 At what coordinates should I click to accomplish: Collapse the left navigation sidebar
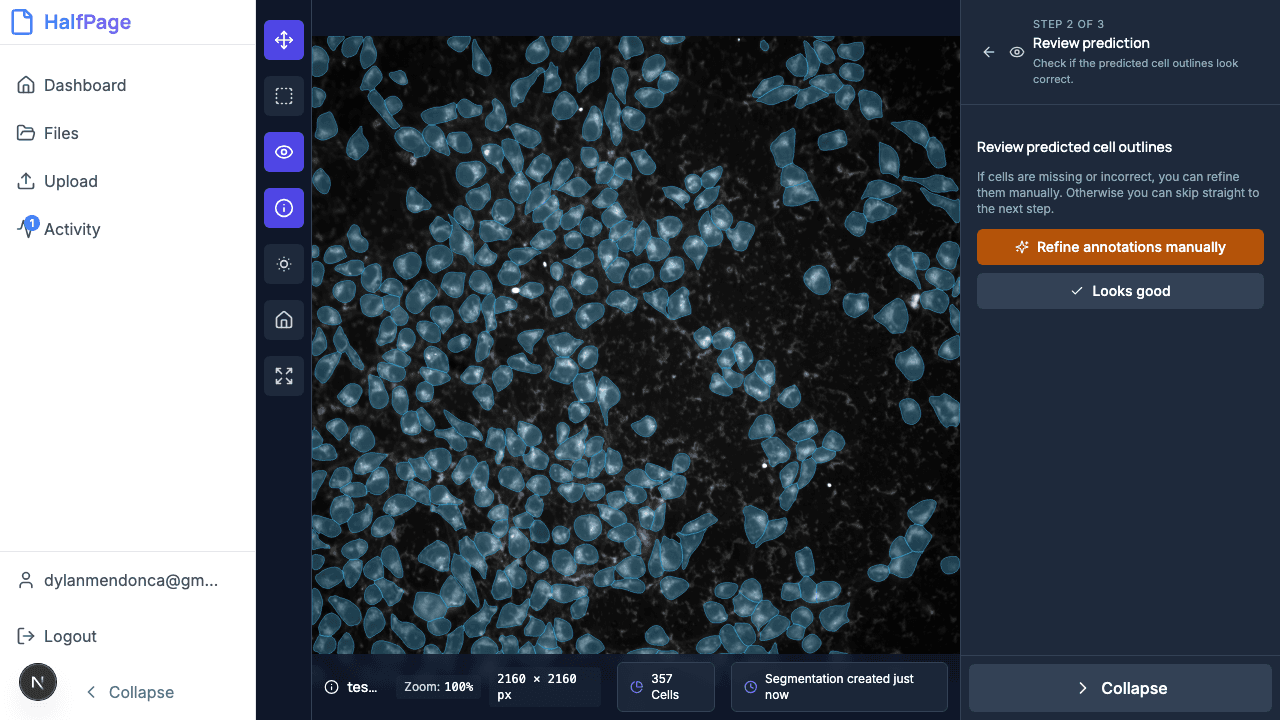129,692
